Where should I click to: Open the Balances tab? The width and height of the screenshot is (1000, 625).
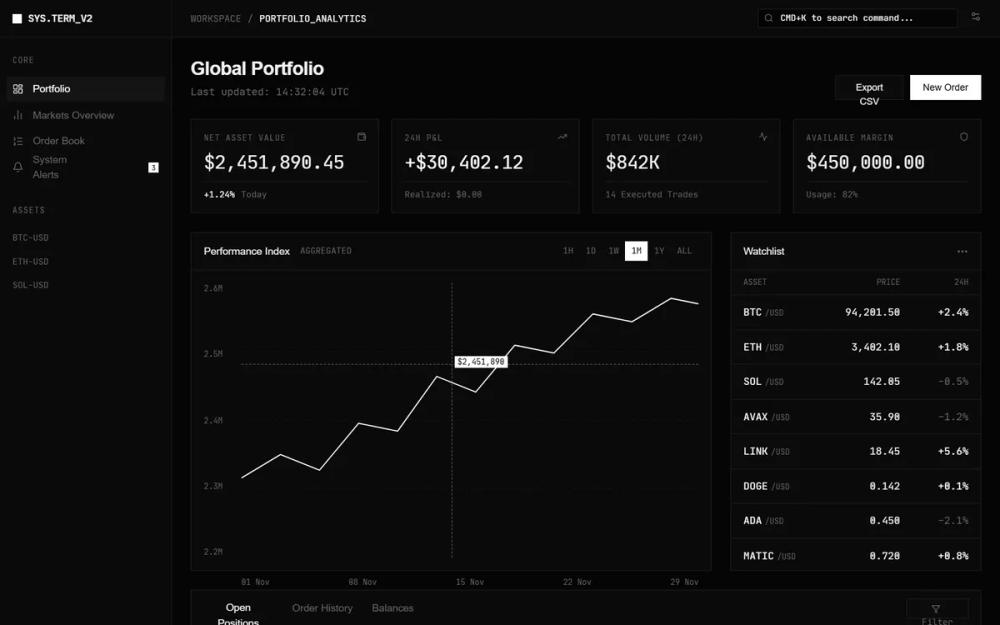pyautogui.click(x=393, y=607)
